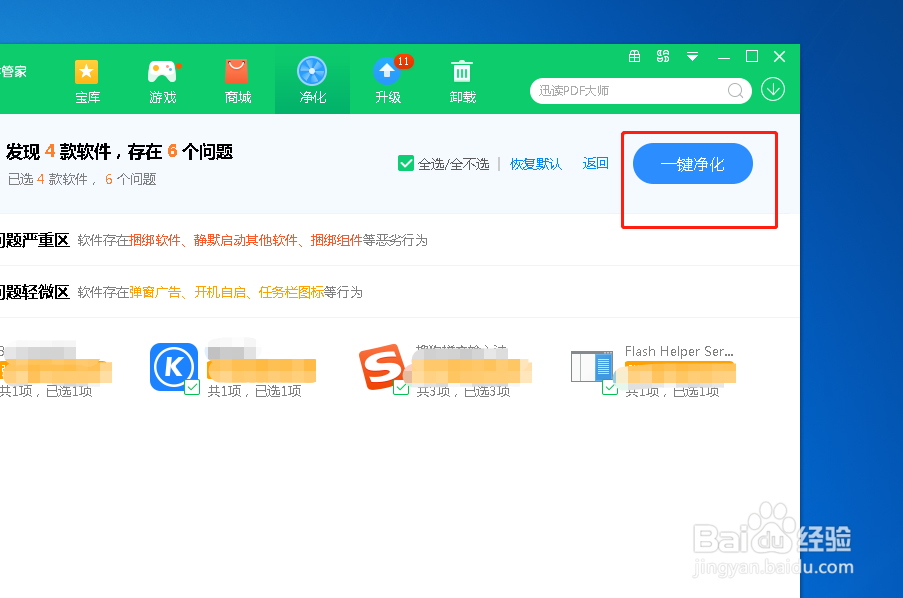Click the green download arrow beside search box
This screenshot has height=598, width=903.
tap(772, 89)
